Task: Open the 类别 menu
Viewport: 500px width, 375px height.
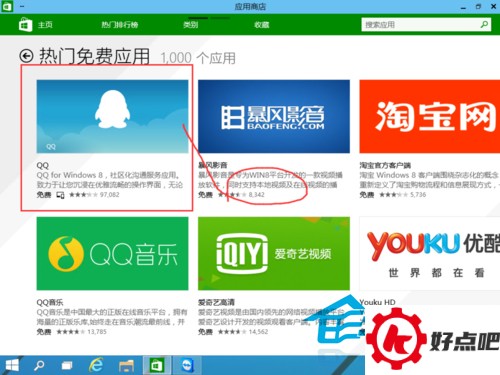Action: click(191, 25)
